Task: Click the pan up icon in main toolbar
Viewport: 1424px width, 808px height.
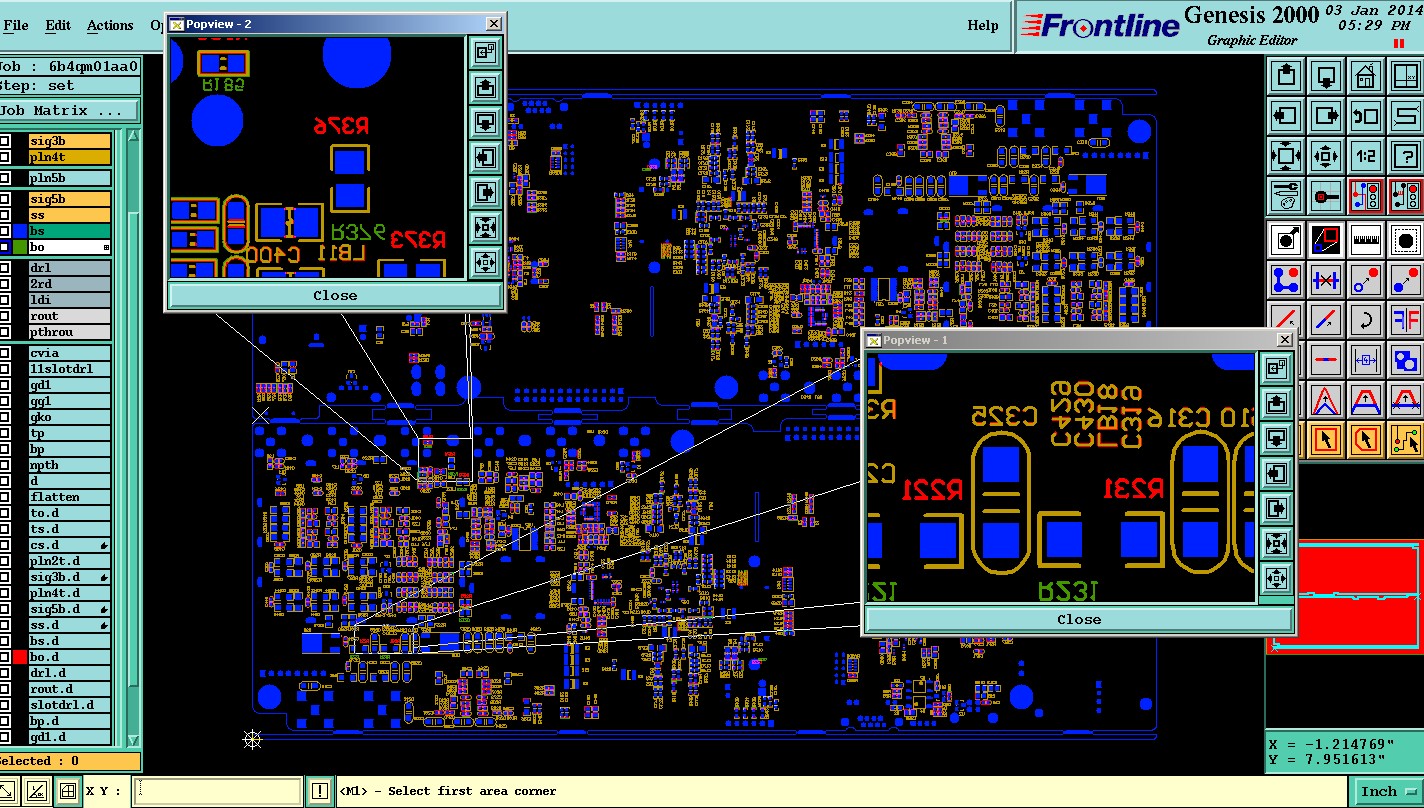Action: (1286, 76)
